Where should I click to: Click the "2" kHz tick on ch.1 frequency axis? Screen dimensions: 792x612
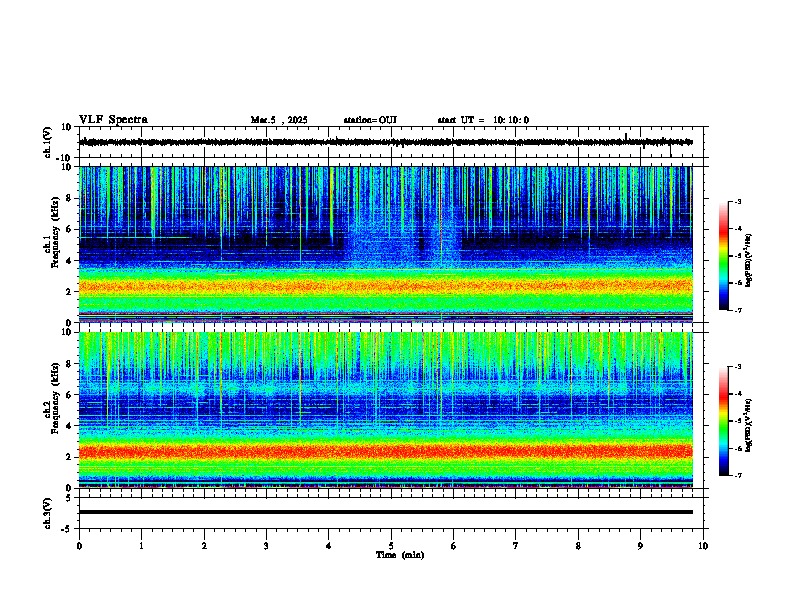click(x=70, y=292)
